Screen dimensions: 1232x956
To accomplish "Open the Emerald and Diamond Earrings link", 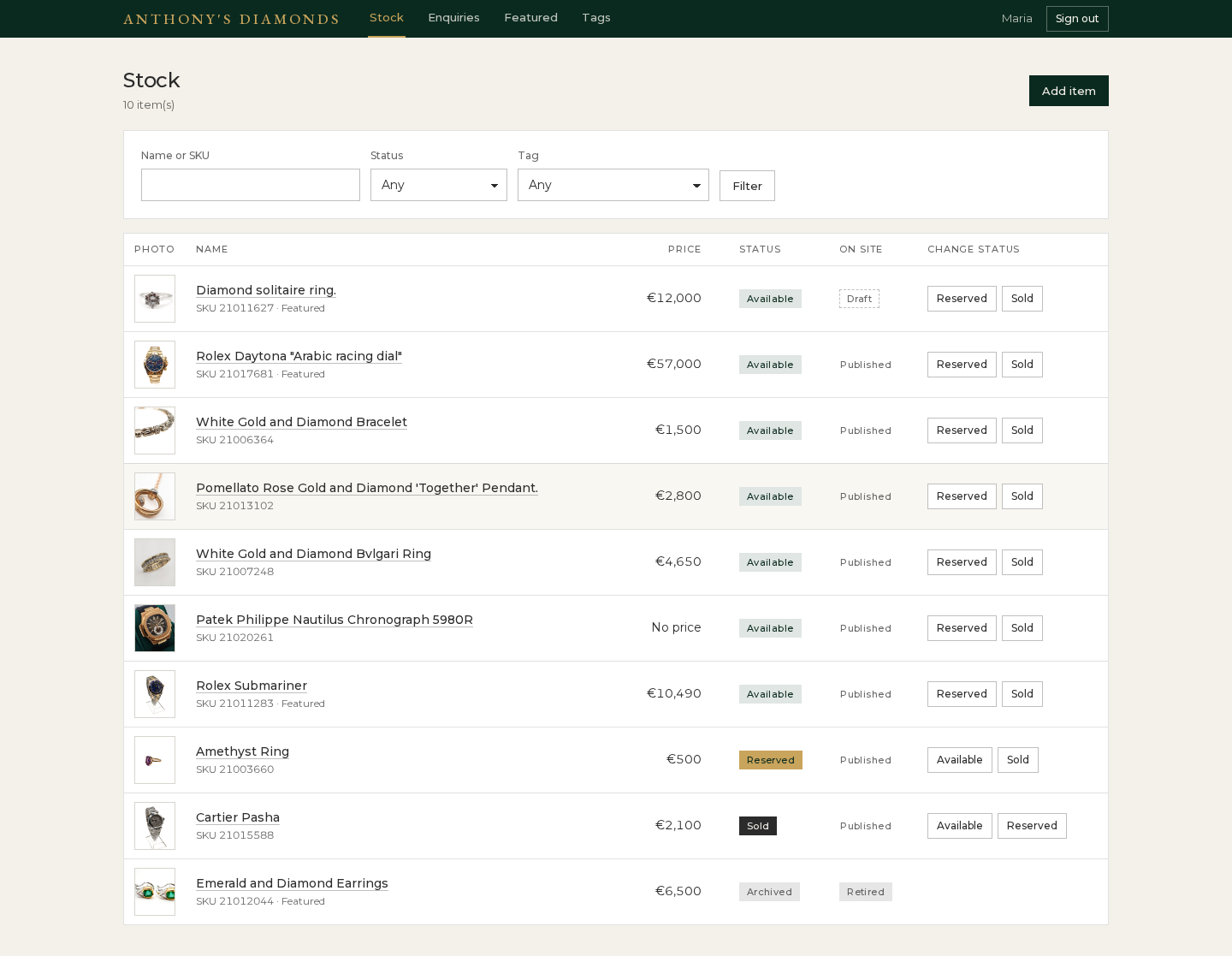I will point(292,883).
